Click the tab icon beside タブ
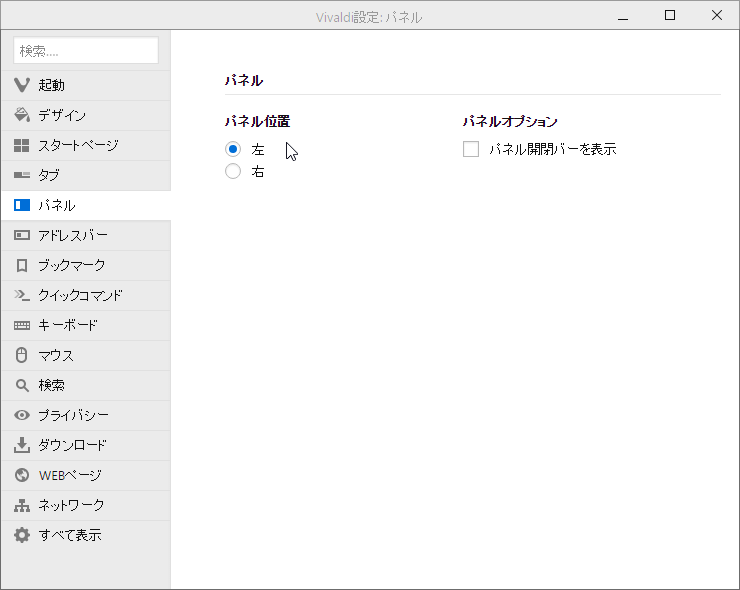Image resolution: width=740 pixels, height=590 pixels. tap(22, 175)
